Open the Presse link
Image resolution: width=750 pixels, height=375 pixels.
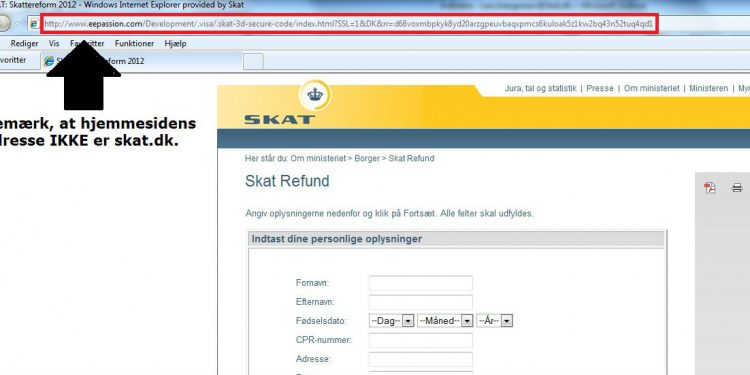pos(600,88)
